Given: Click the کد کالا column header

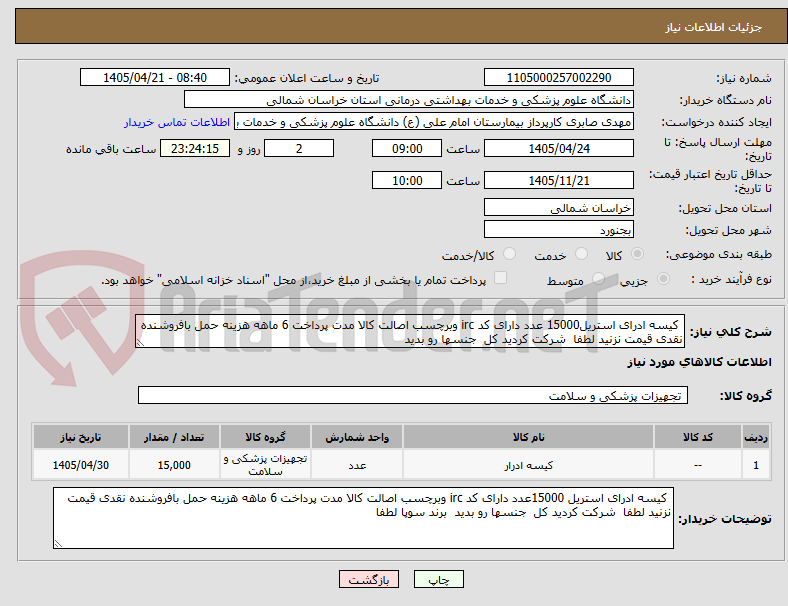Looking at the screenshot, I should tap(698, 437).
